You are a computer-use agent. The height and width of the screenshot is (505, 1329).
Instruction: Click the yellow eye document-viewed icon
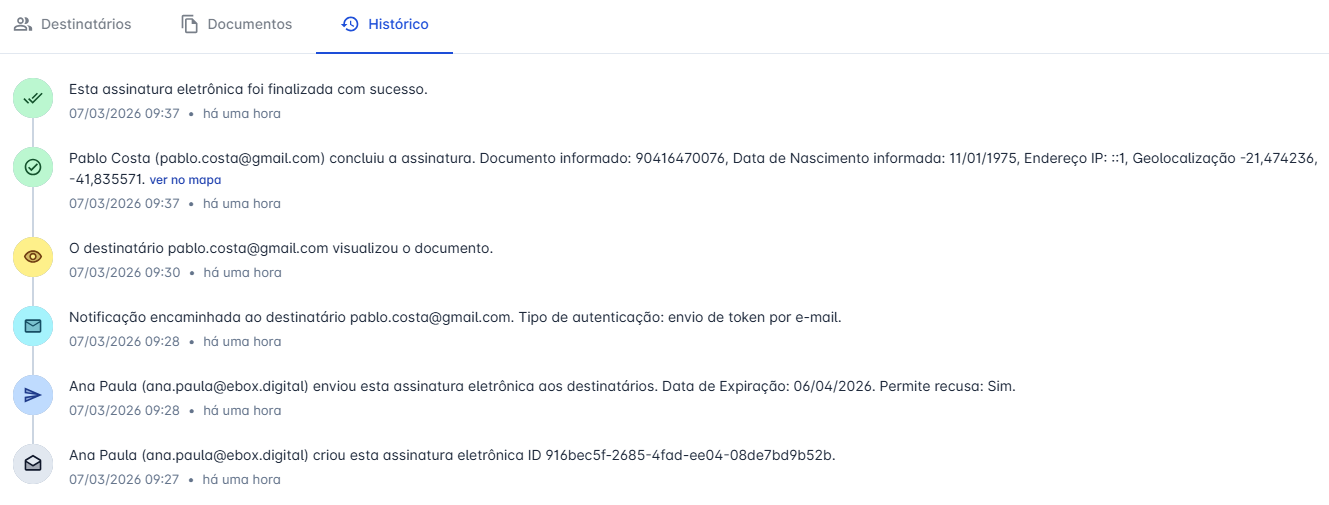pyautogui.click(x=33, y=257)
